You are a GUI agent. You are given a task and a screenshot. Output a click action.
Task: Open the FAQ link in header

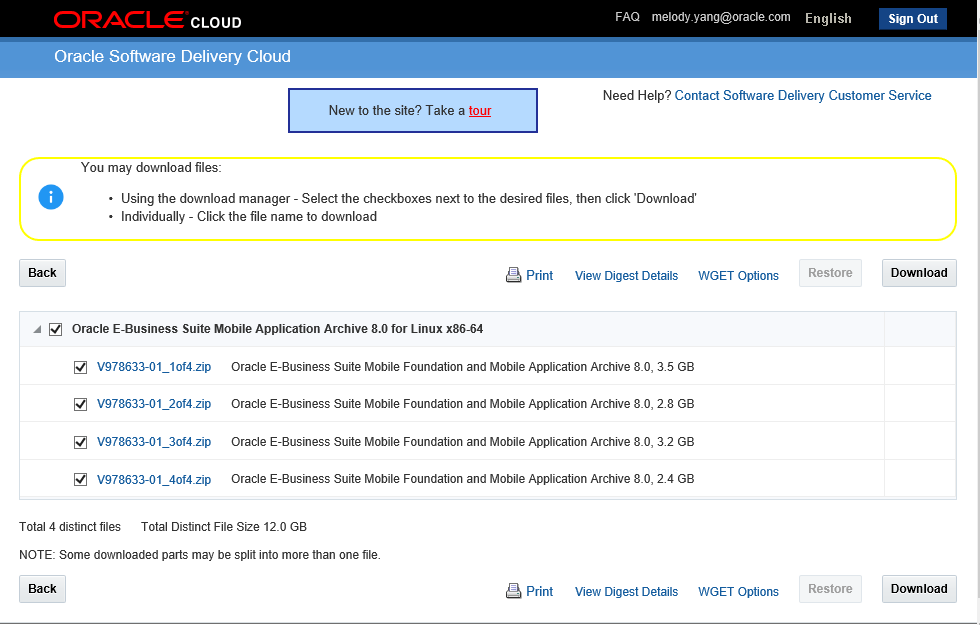tap(627, 17)
